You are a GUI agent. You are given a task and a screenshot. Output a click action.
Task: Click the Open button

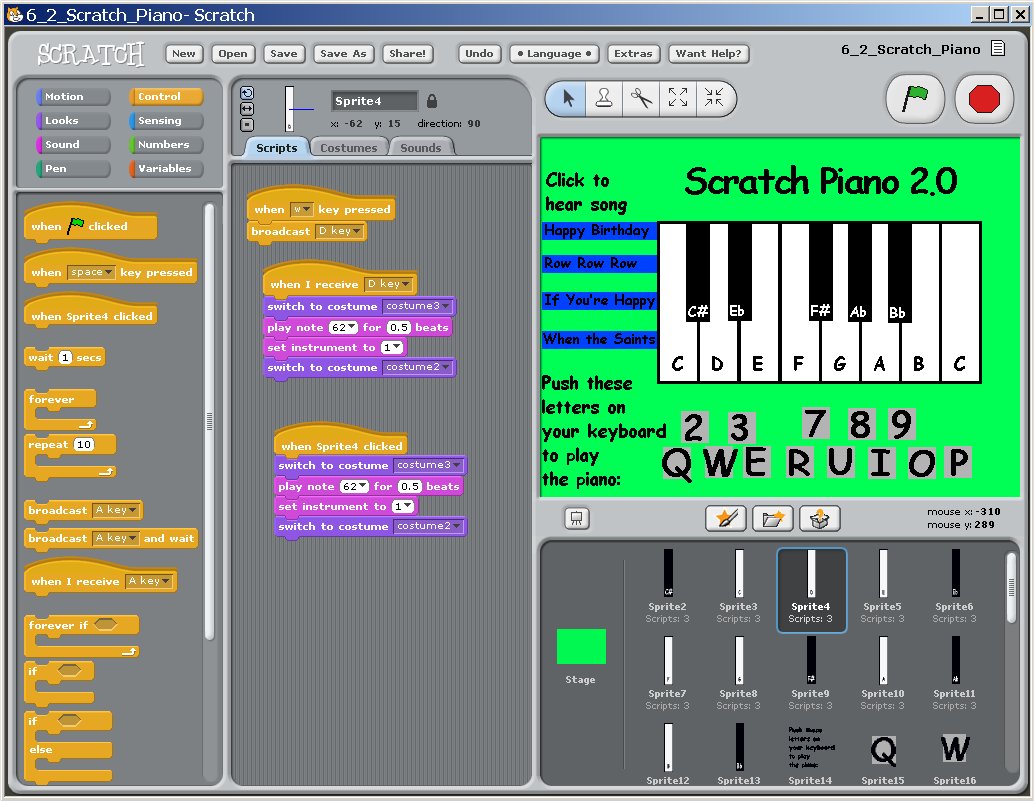coord(233,53)
